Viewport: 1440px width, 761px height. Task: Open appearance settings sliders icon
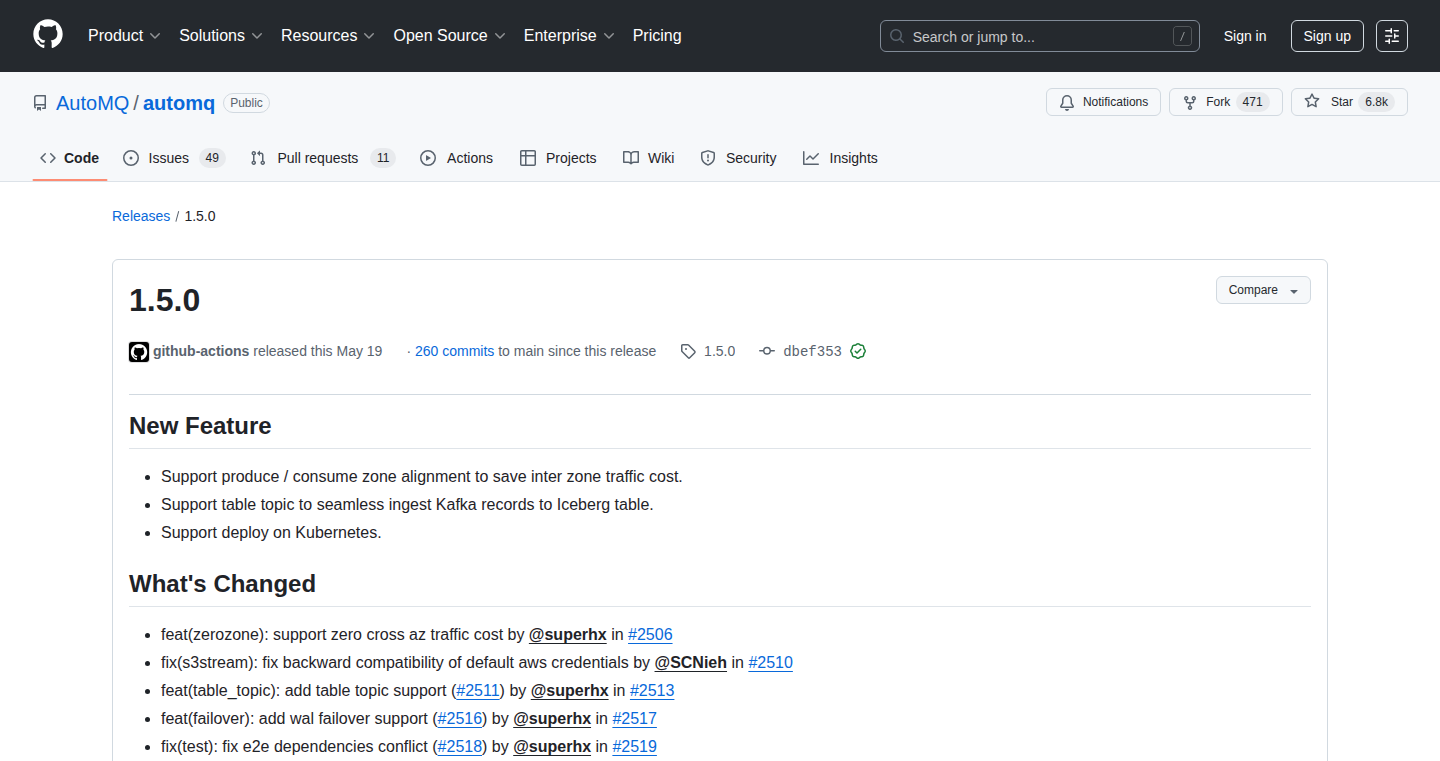click(1392, 36)
